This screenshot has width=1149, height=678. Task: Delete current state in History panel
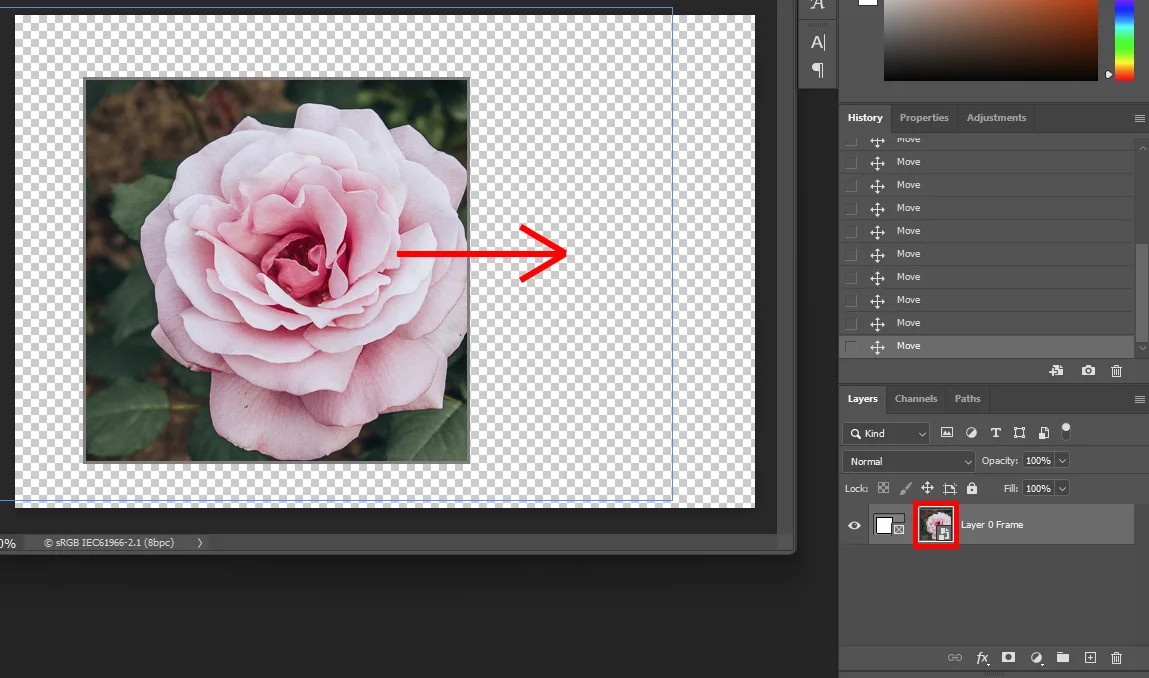(1116, 371)
